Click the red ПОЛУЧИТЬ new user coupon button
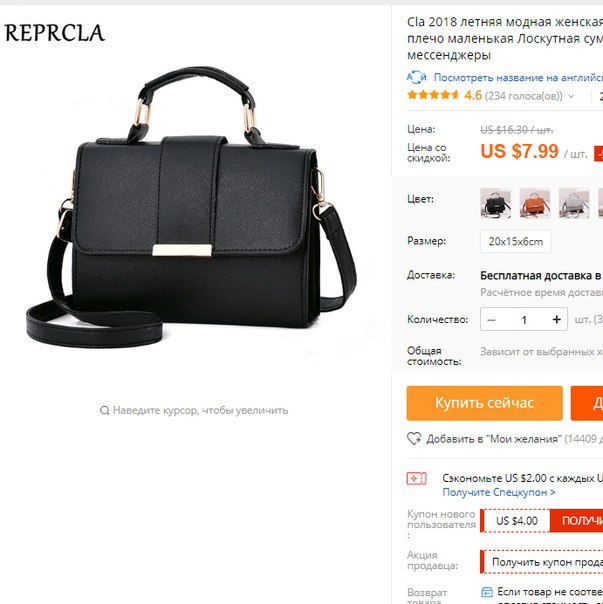 (x=576, y=521)
